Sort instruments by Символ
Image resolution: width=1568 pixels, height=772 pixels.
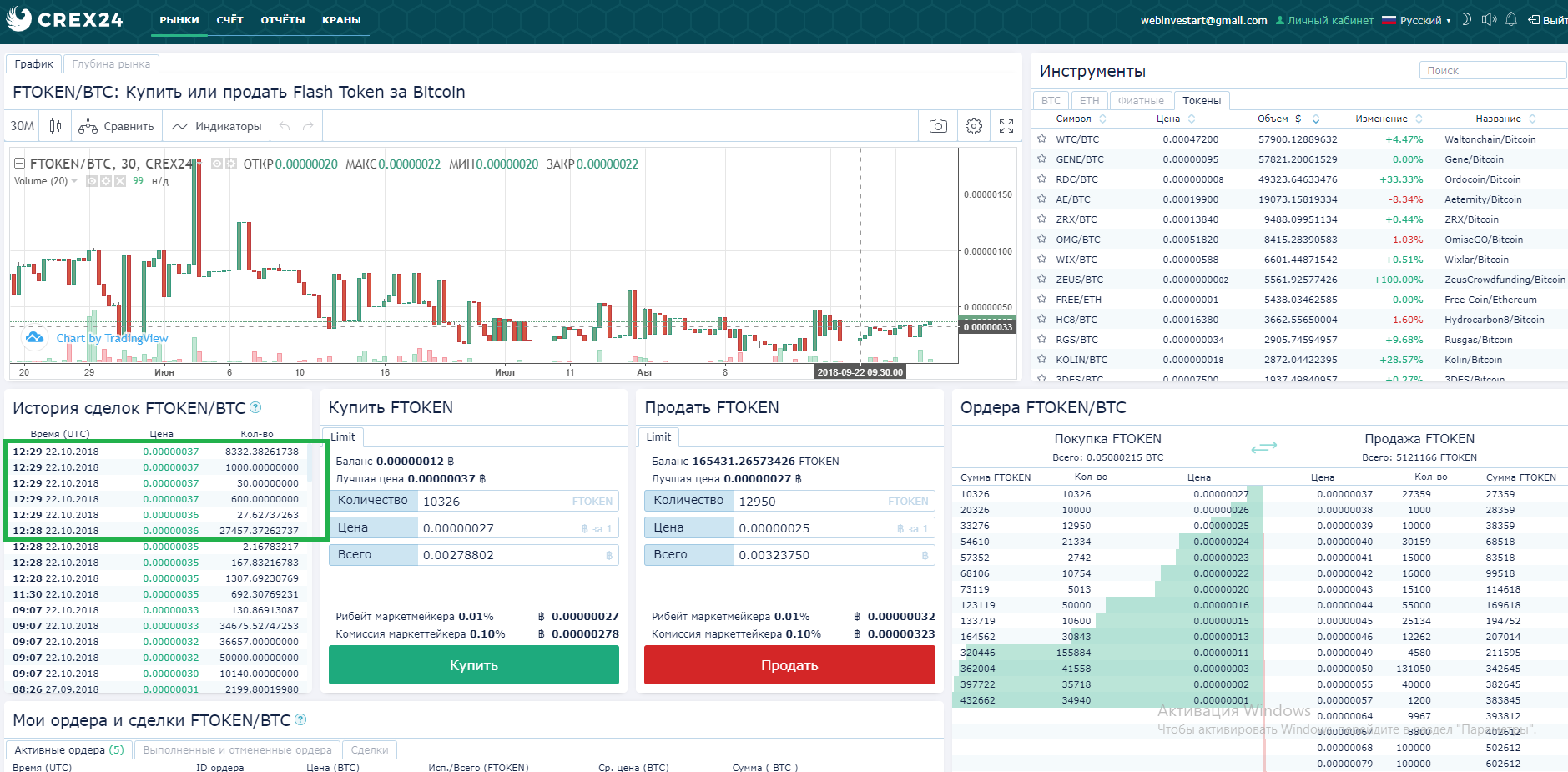[x=1081, y=119]
